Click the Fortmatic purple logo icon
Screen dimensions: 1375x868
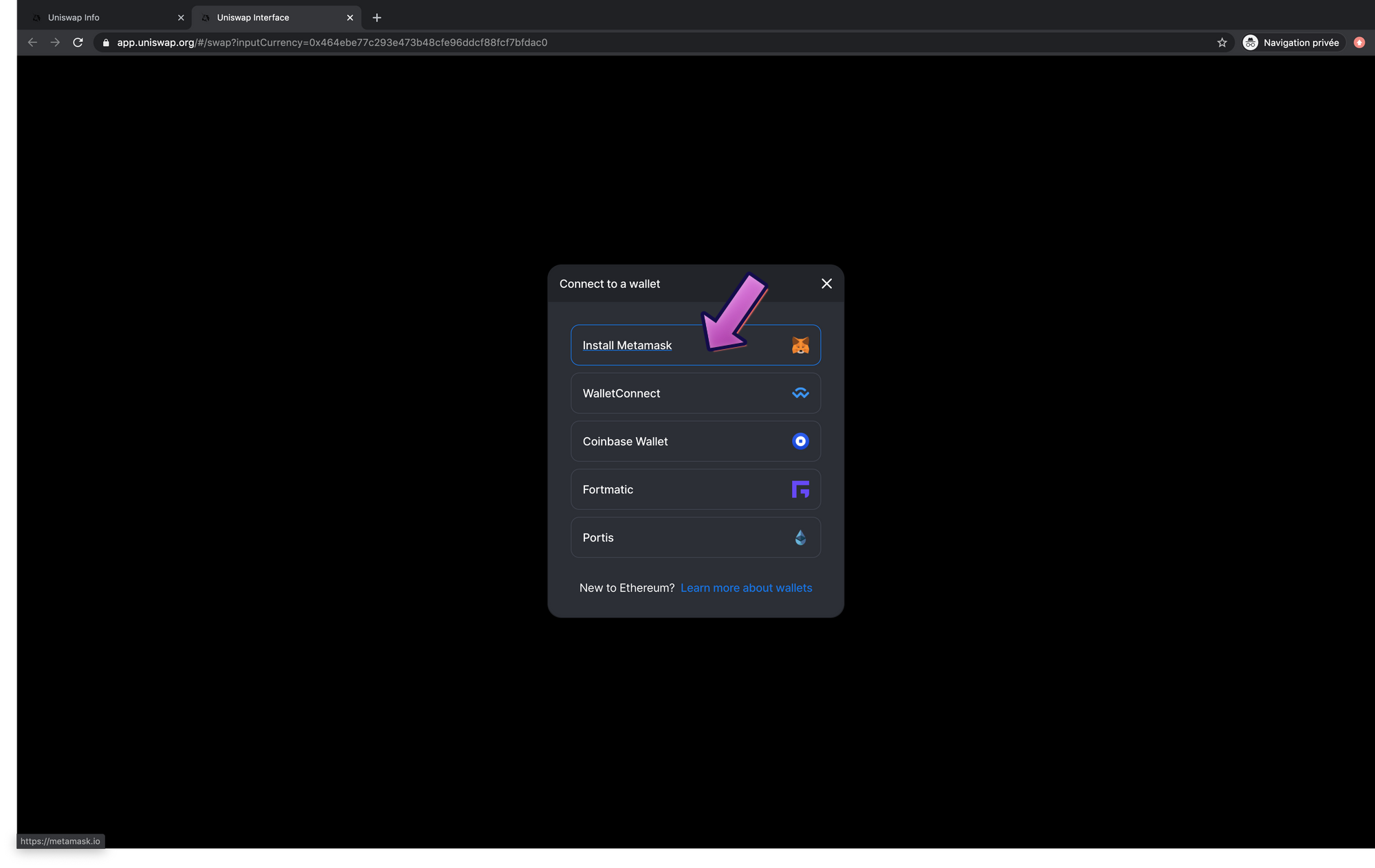800,489
